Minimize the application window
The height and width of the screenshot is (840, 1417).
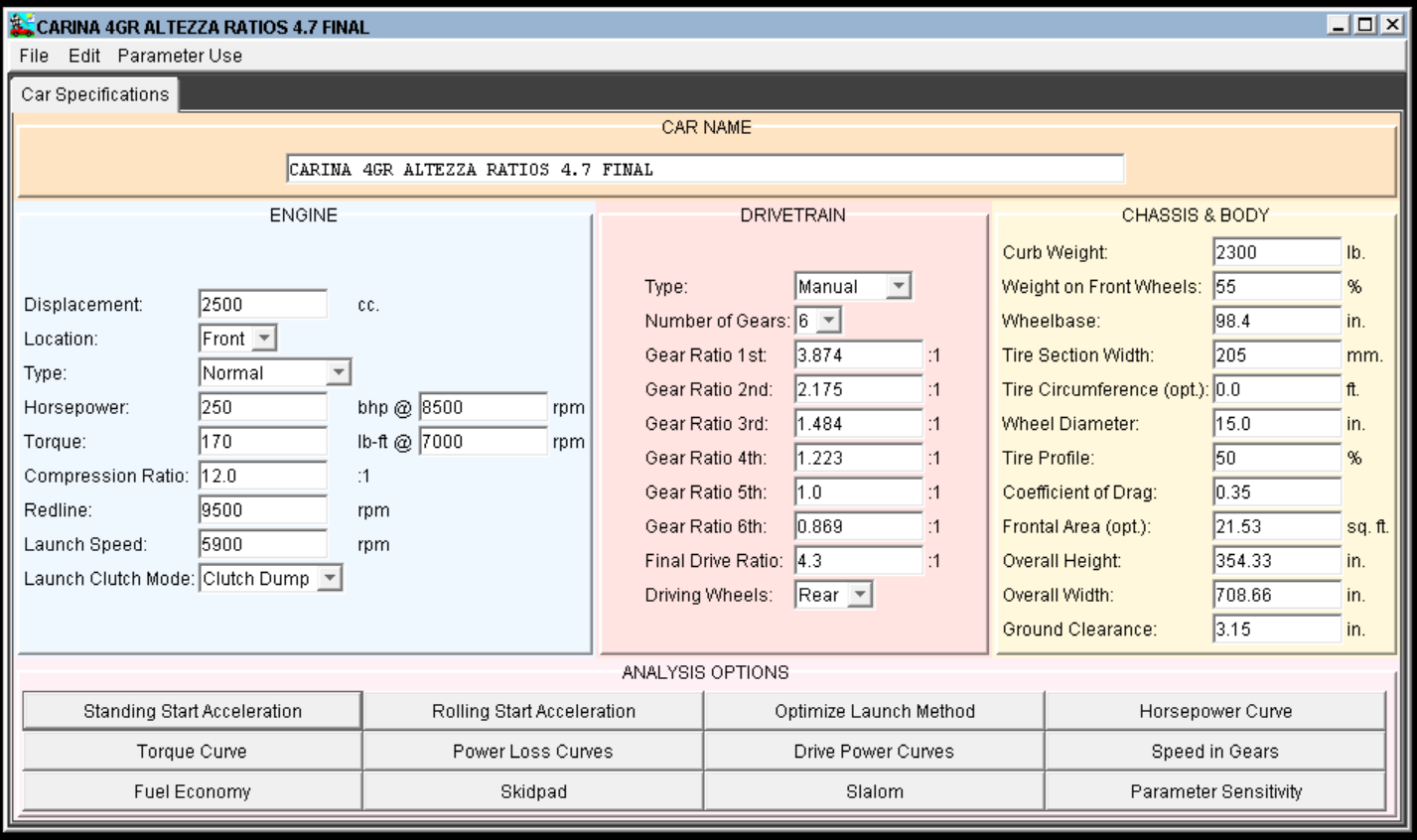1340,25
